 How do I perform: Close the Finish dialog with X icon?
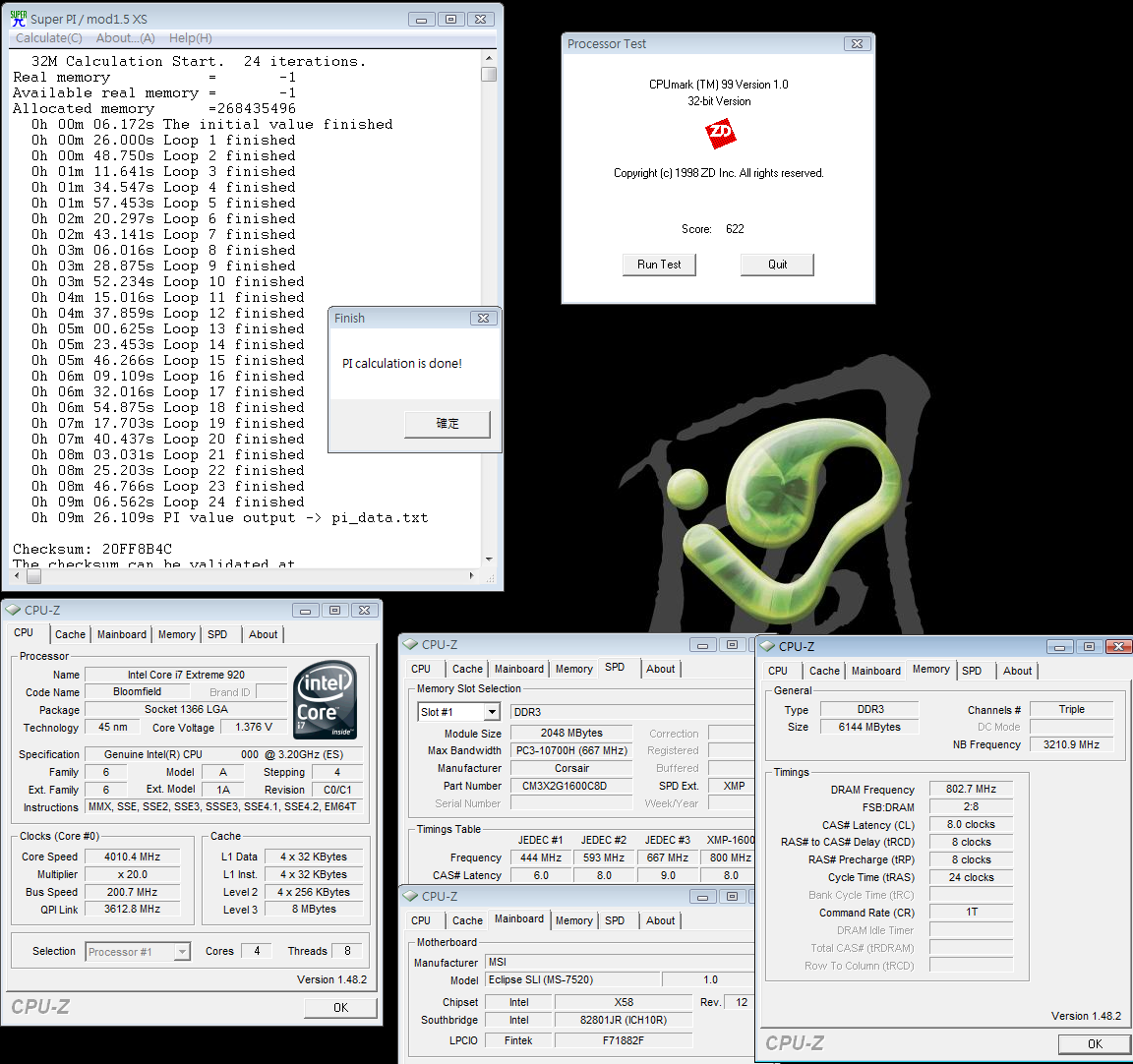[483, 318]
